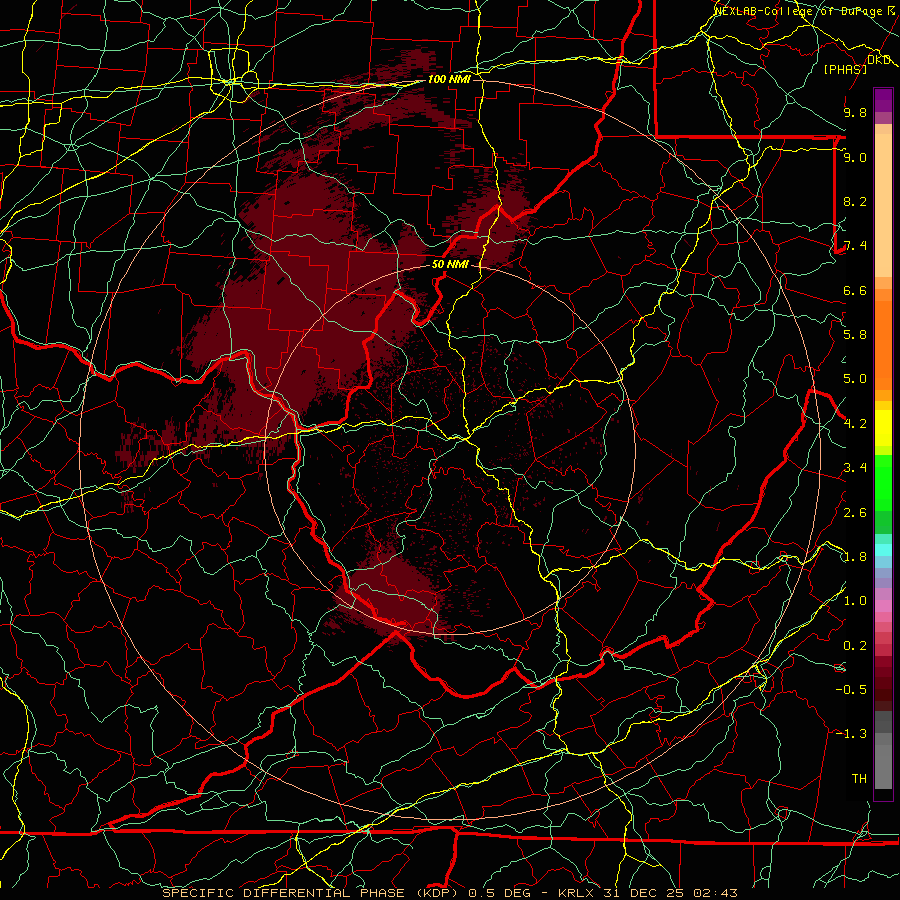Click the orange segment of the color bar

tap(883, 344)
